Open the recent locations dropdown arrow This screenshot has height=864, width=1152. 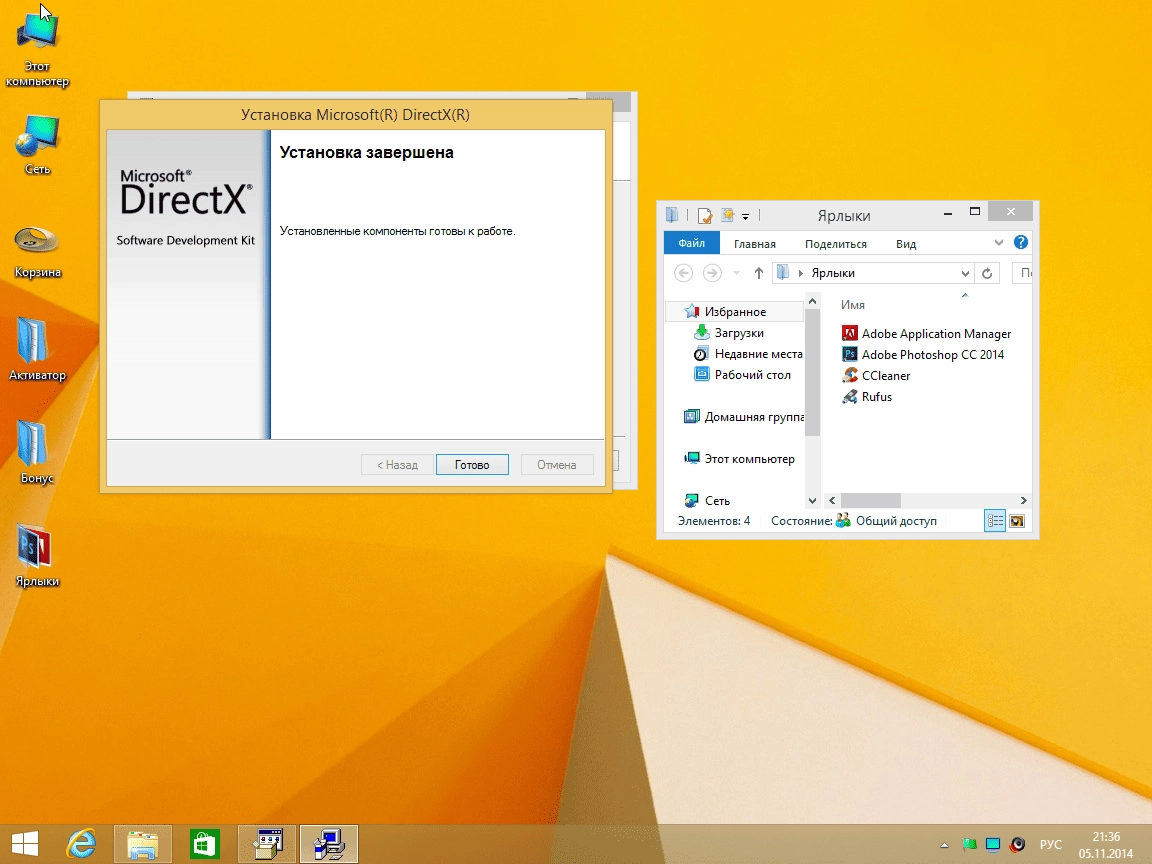click(x=736, y=273)
